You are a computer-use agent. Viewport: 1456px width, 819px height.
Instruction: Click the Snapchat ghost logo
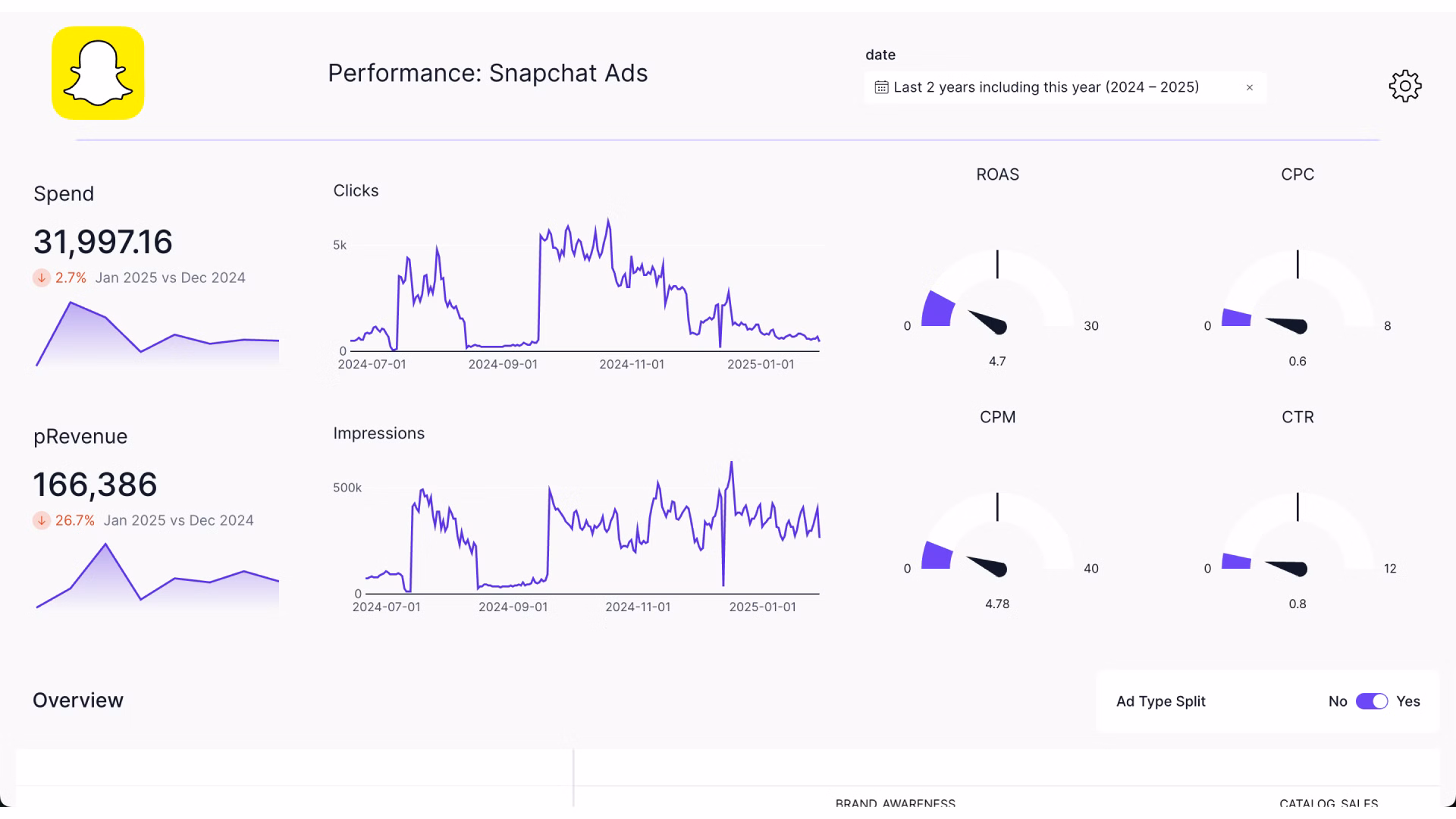pyautogui.click(x=98, y=73)
